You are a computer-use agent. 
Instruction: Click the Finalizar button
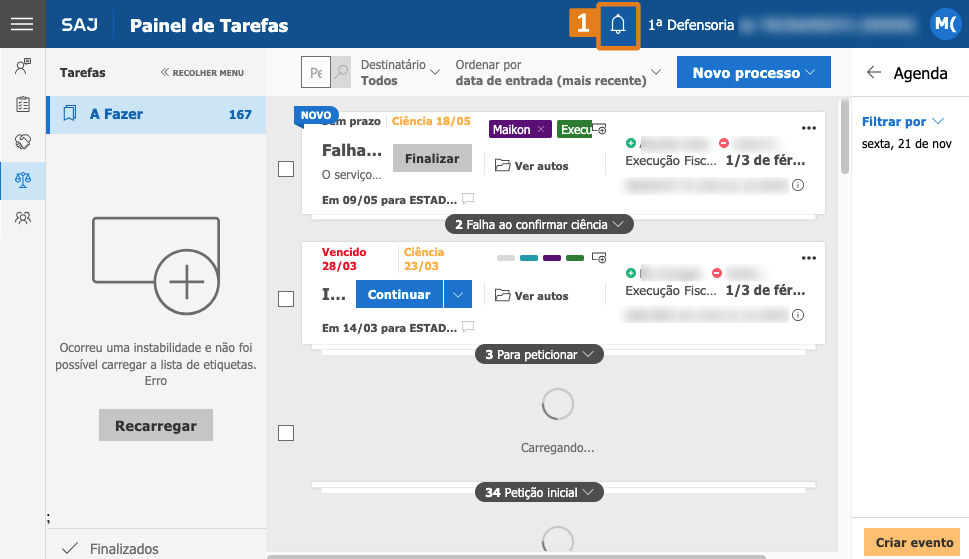pyautogui.click(x=432, y=158)
